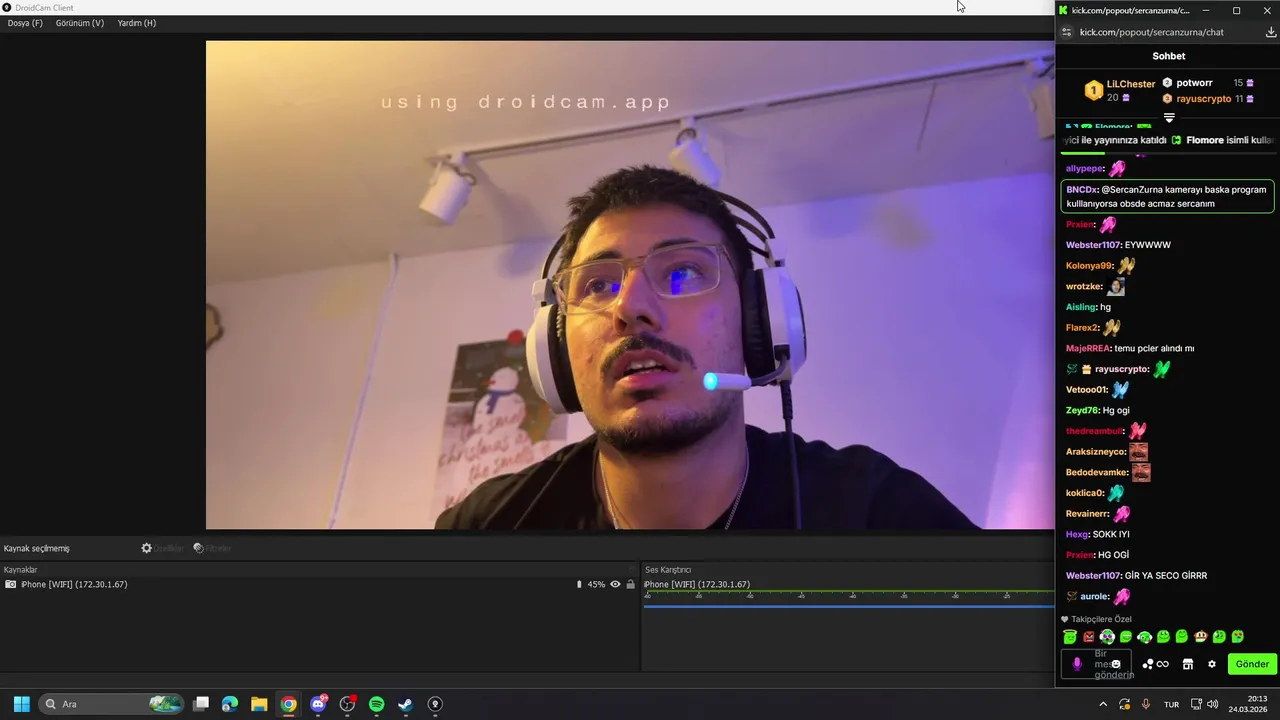Open the shop storefront icon
The height and width of the screenshot is (720, 1280).
click(1188, 664)
